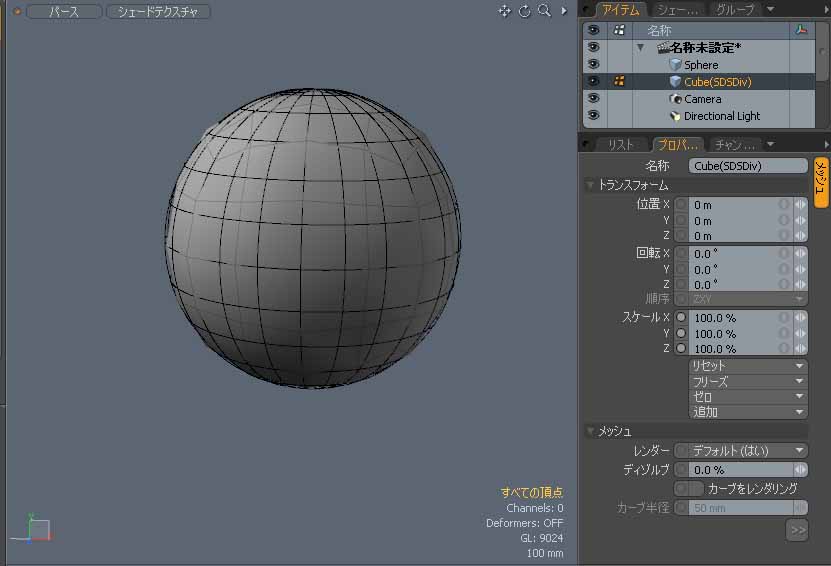Viewport: 831px width, 566px height.
Task: Click the Directional Light item icon
Action: pyautogui.click(x=675, y=116)
